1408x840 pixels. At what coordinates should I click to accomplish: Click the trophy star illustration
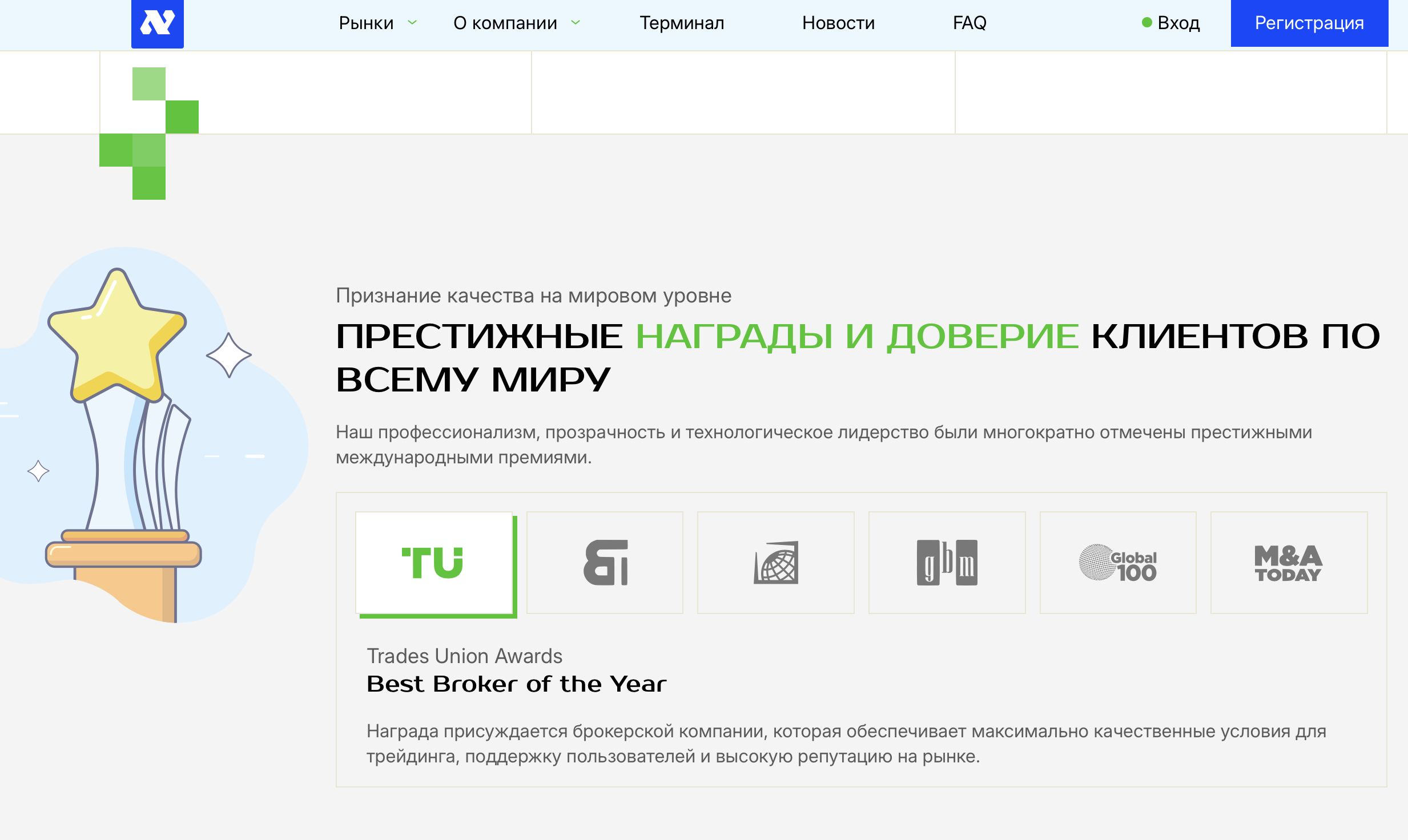coord(117,337)
